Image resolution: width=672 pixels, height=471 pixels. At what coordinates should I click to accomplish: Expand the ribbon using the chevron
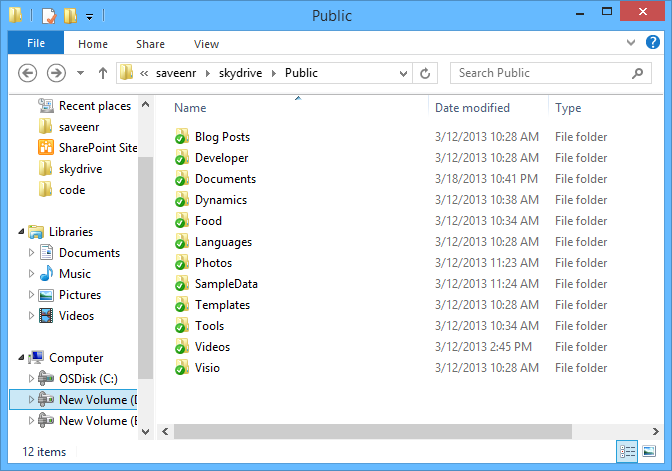tap(629, 43)
